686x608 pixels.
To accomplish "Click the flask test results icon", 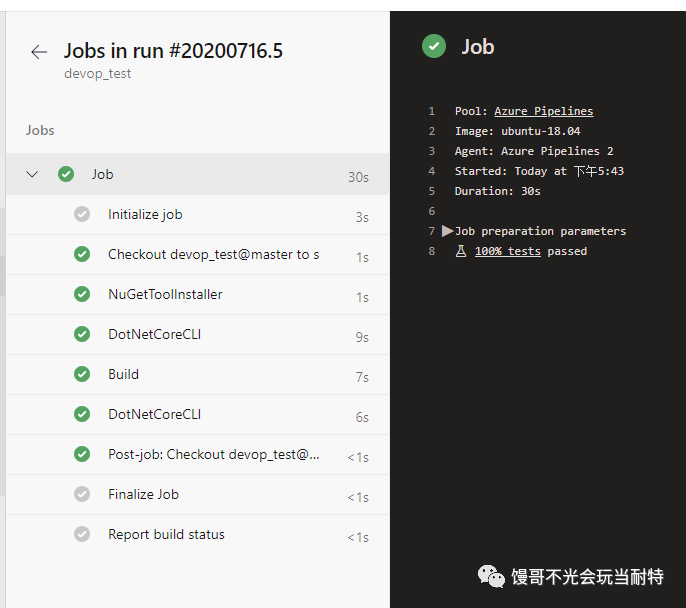I will pos(461,251).
